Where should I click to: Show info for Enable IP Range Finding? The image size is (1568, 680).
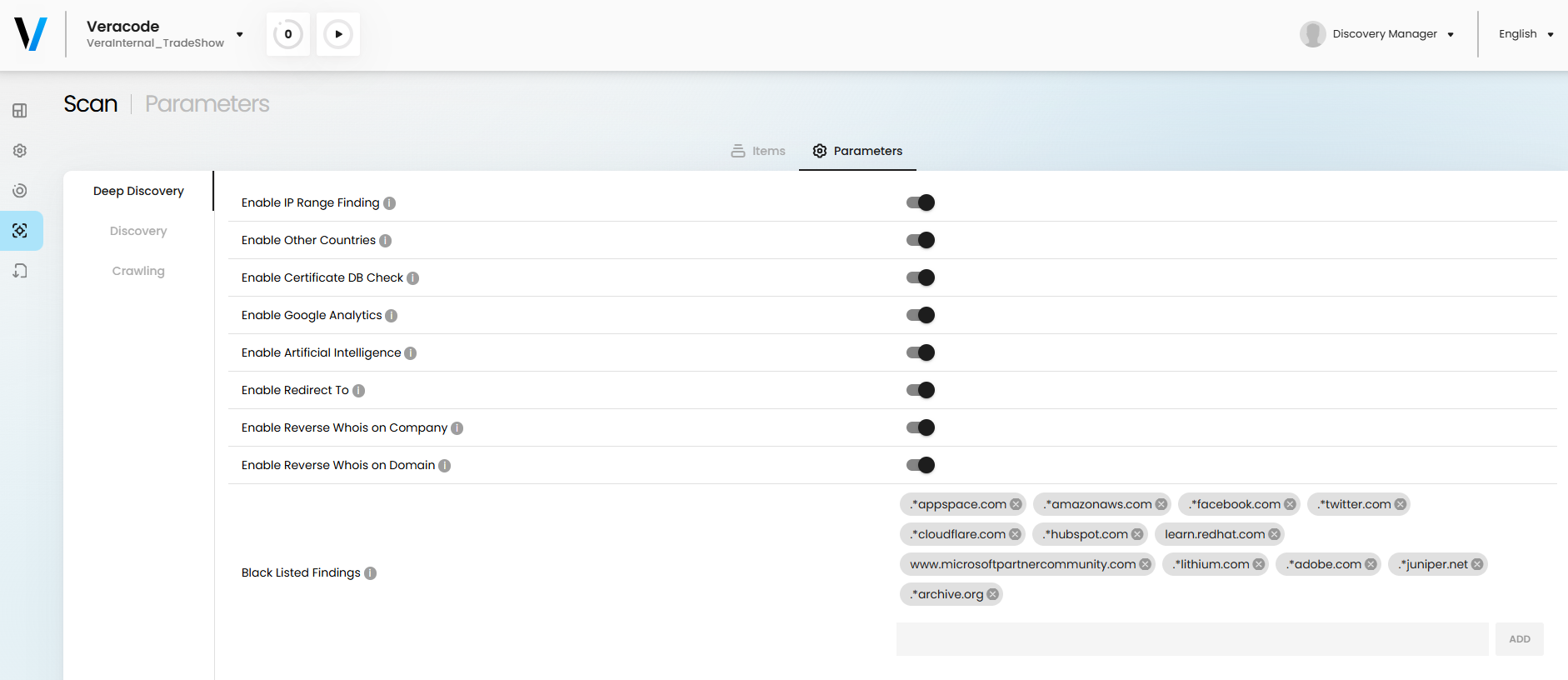(389, 203)
